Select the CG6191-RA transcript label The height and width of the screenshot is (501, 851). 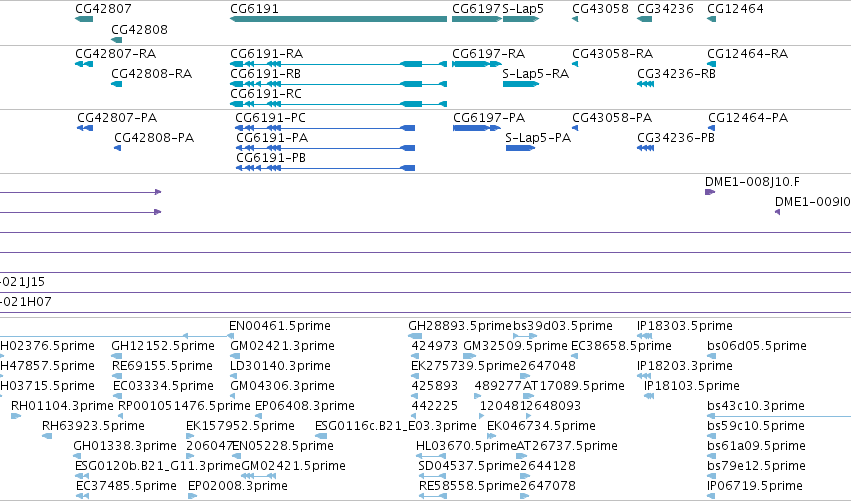[x=266, y=54]
